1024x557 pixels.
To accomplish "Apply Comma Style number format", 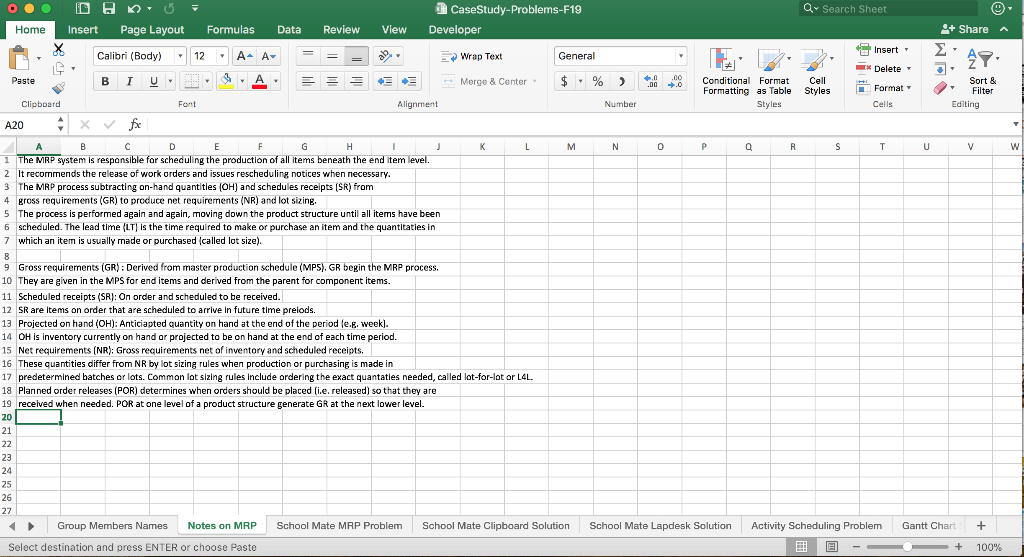I will (622, 82).
